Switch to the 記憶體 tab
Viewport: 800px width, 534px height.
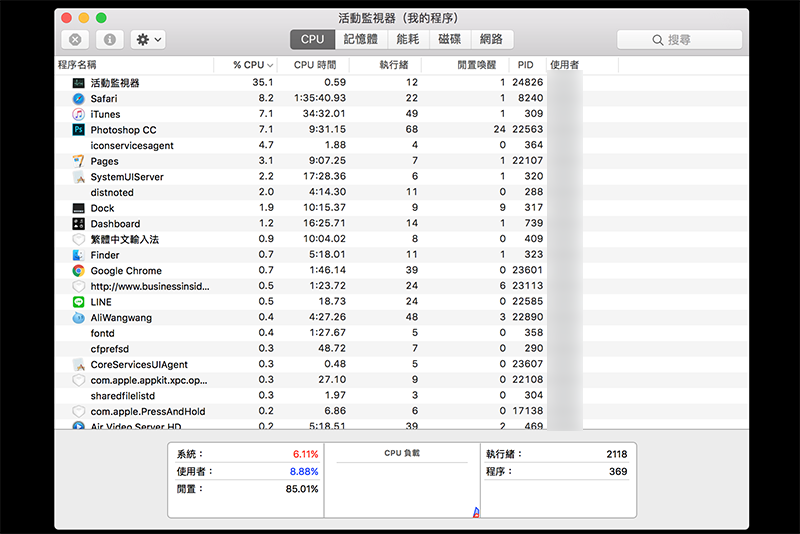[x=361, y=40]
